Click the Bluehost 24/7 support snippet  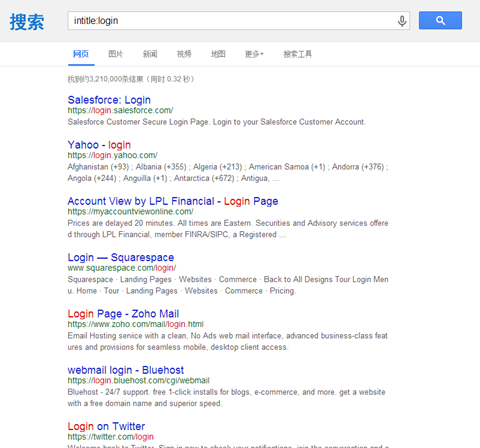tap(226, 398)
